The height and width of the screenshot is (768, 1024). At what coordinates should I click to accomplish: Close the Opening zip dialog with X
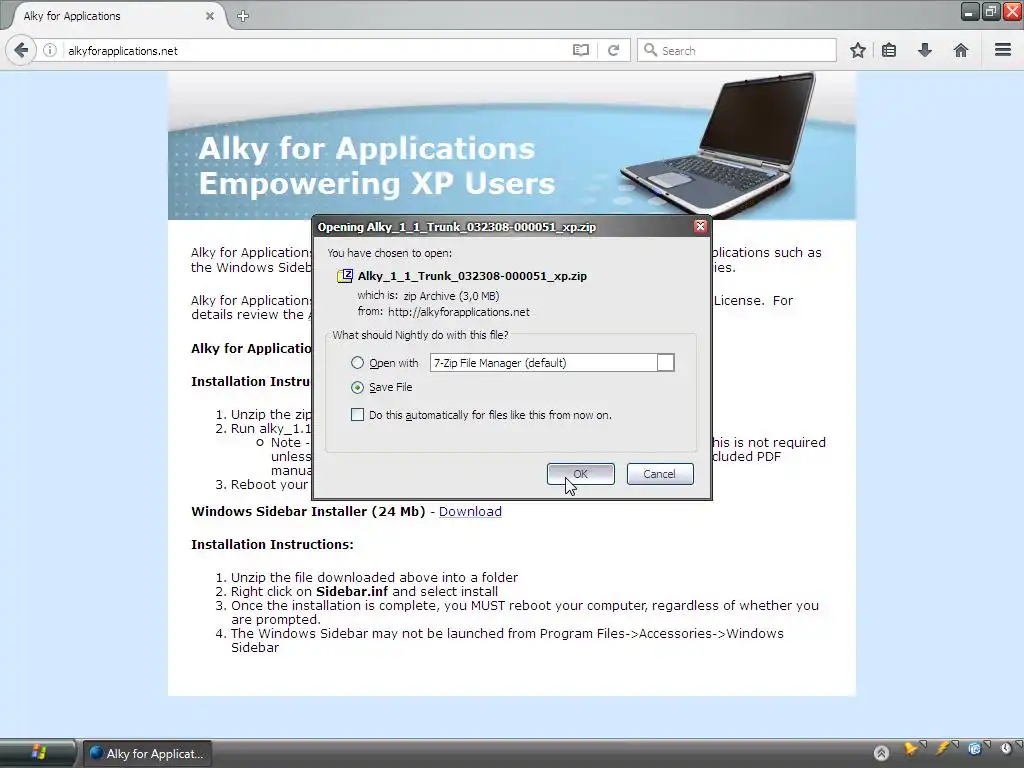(701, 227)
